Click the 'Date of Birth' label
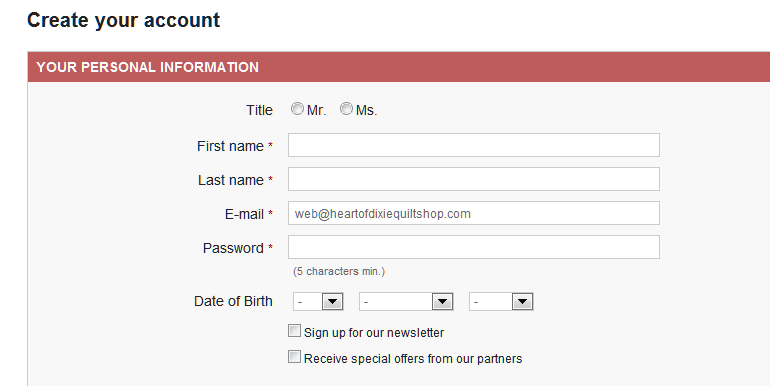 233,301
